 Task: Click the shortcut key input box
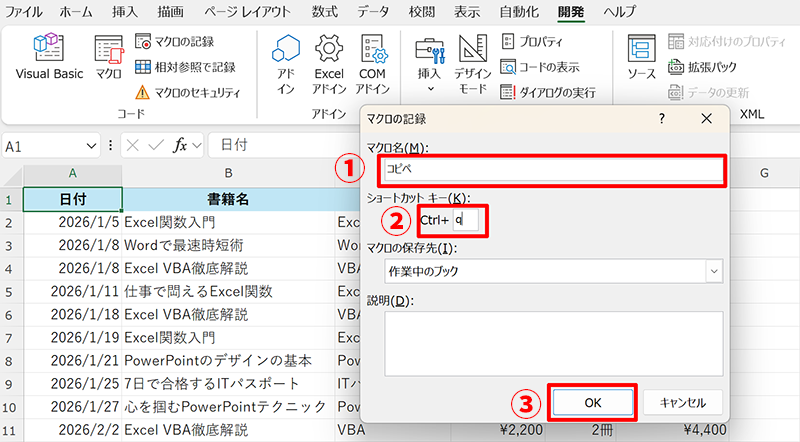click(466, 219)
